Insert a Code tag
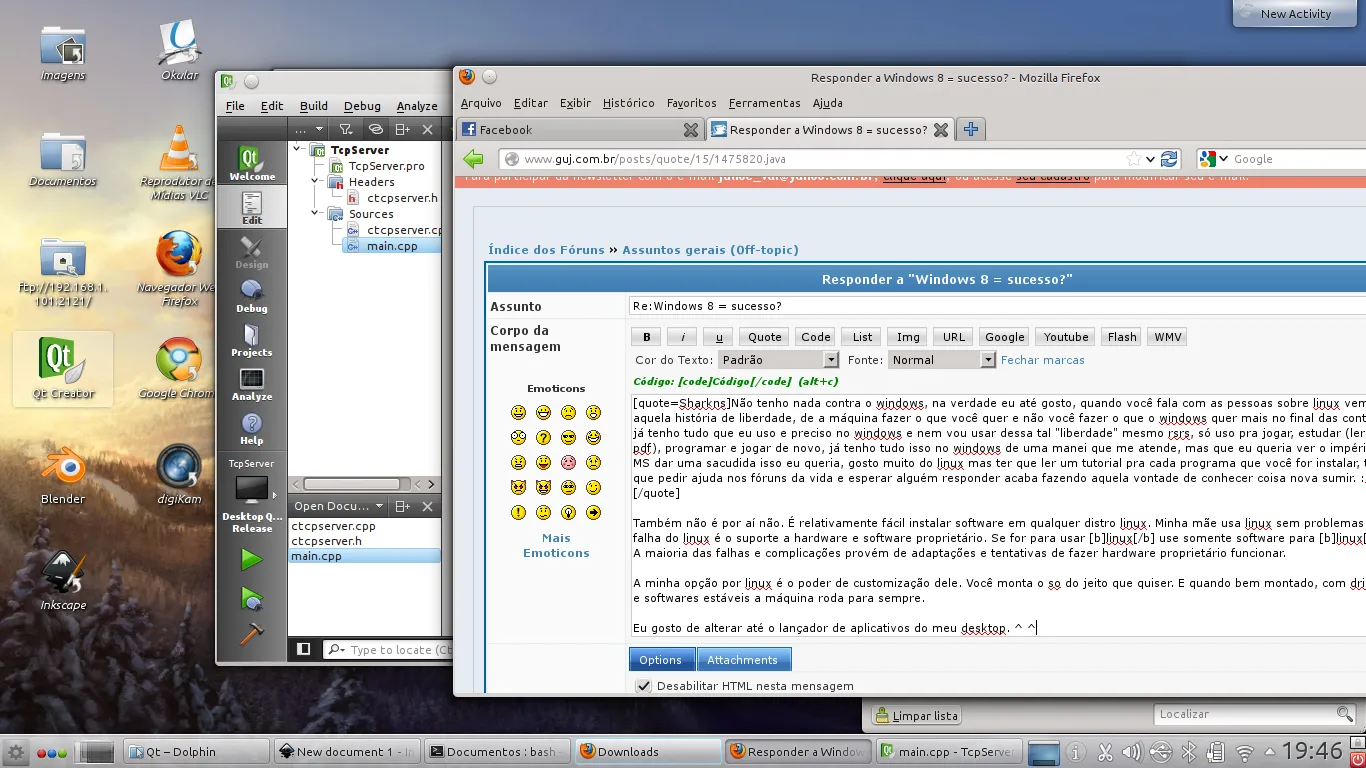The height and width of the screenshot is (768, 1366). (x=816, y=337)
